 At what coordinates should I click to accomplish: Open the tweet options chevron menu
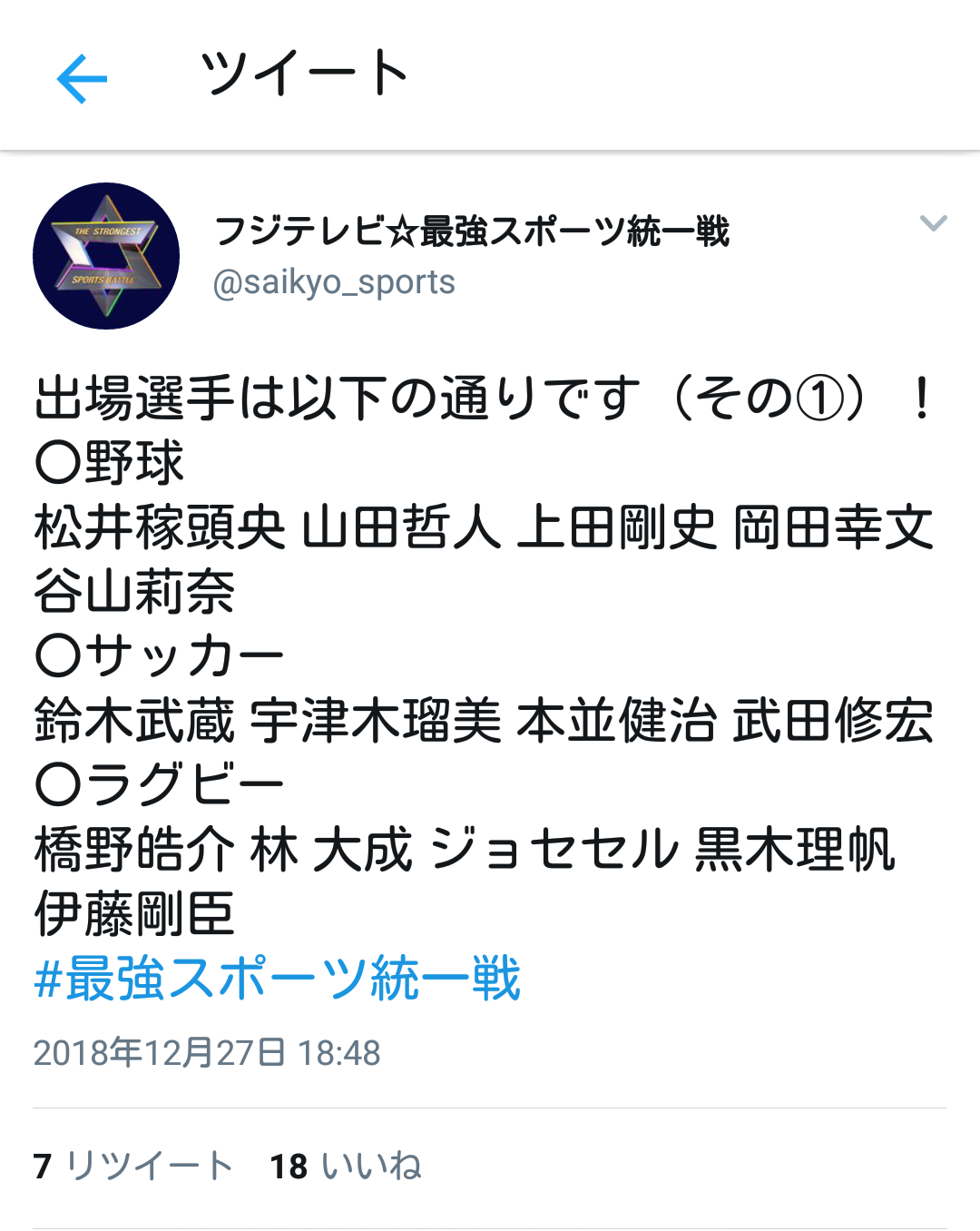[933, 223]
